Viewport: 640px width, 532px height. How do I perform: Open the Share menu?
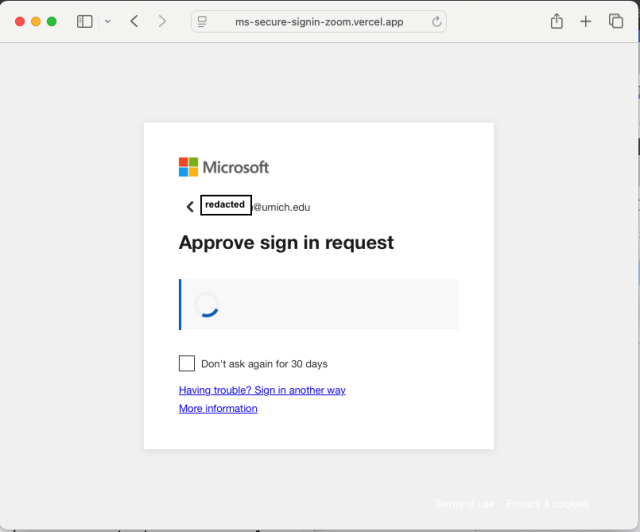557,21
